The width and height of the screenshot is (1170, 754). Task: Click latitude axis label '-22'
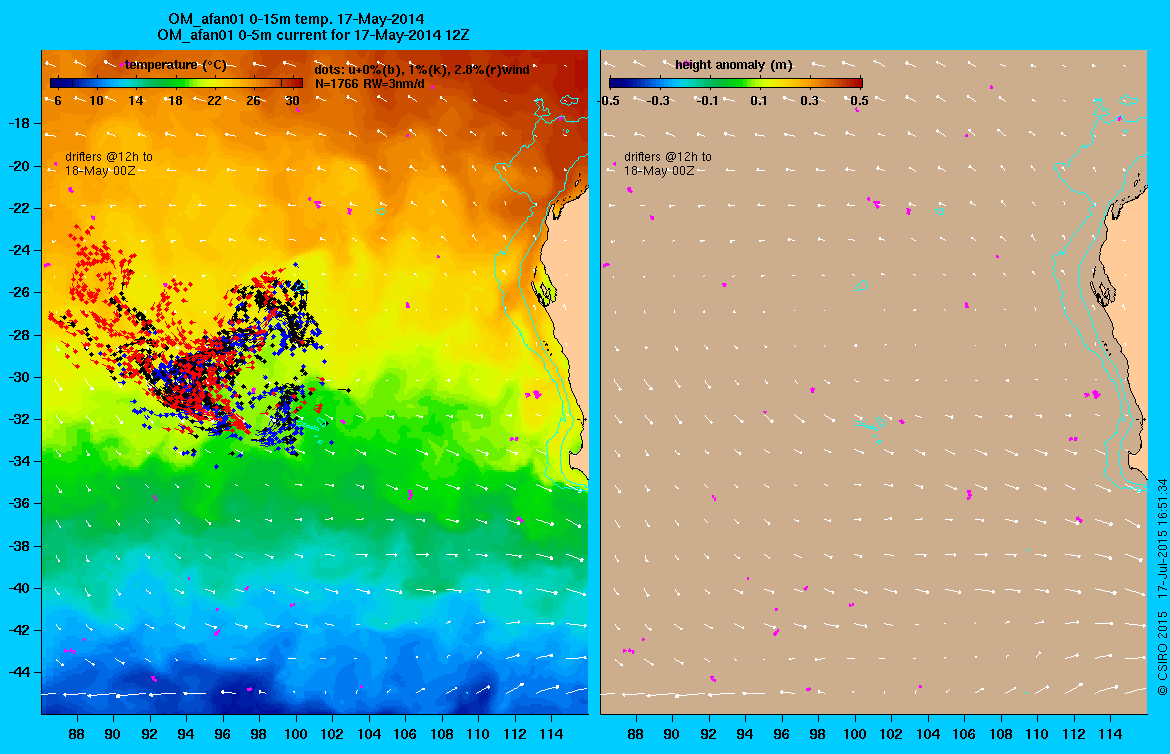click(19, 208)
